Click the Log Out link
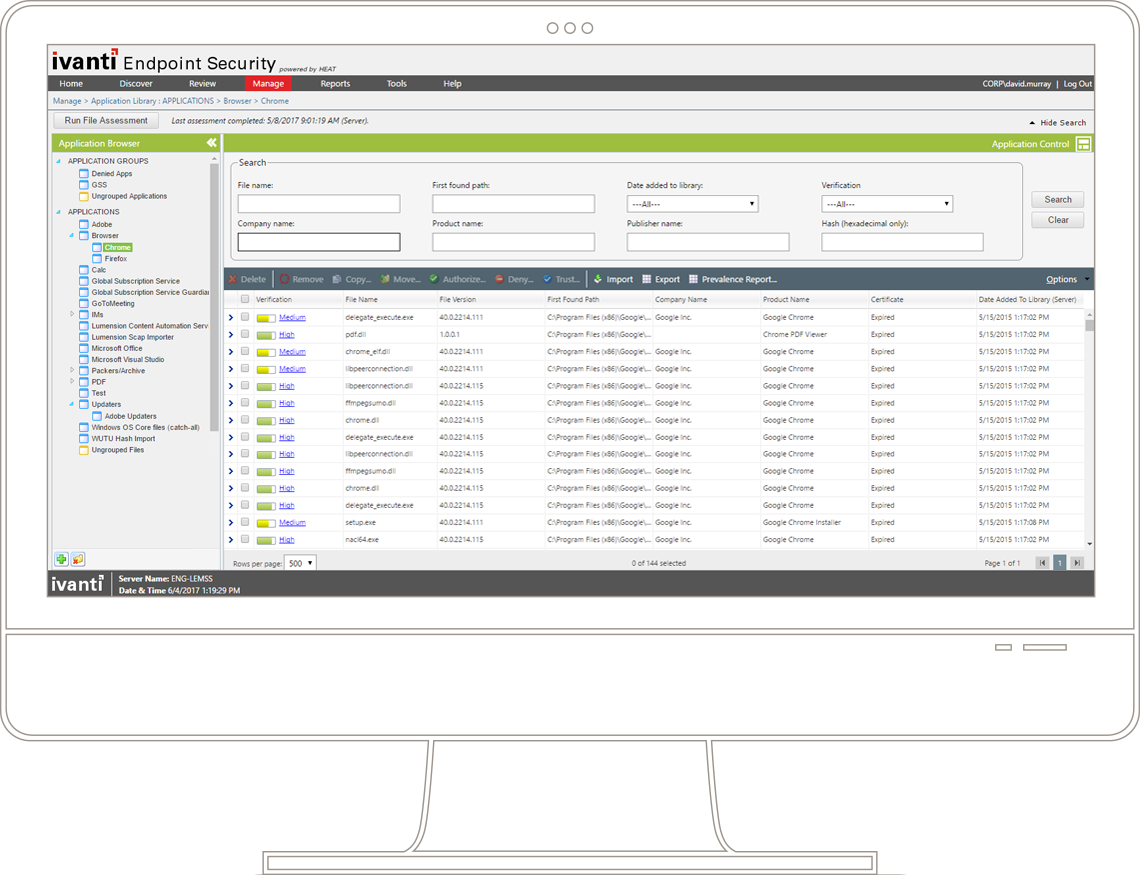 (x=1077, y=84)
